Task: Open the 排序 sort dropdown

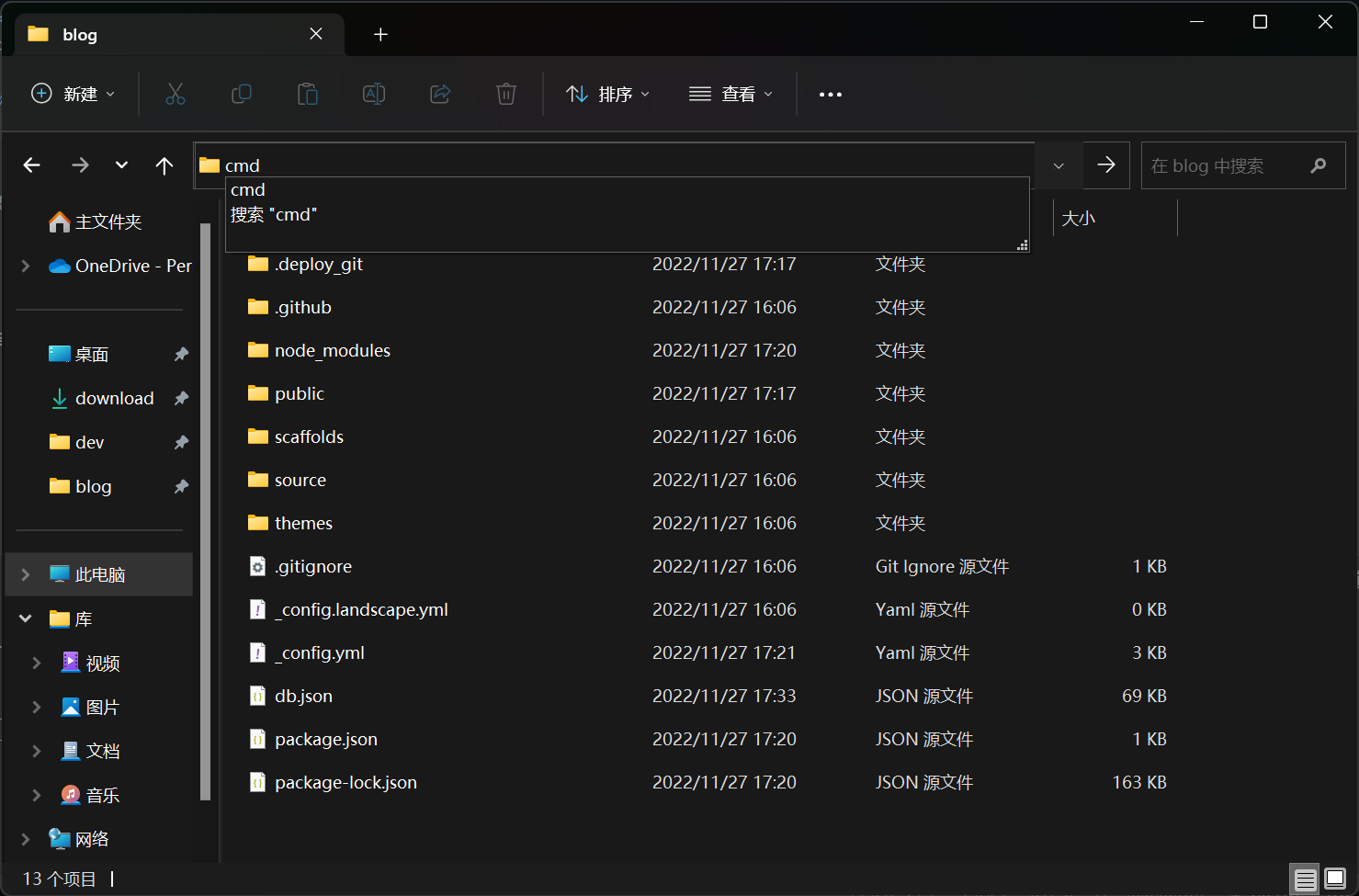Action: point(608,94)
